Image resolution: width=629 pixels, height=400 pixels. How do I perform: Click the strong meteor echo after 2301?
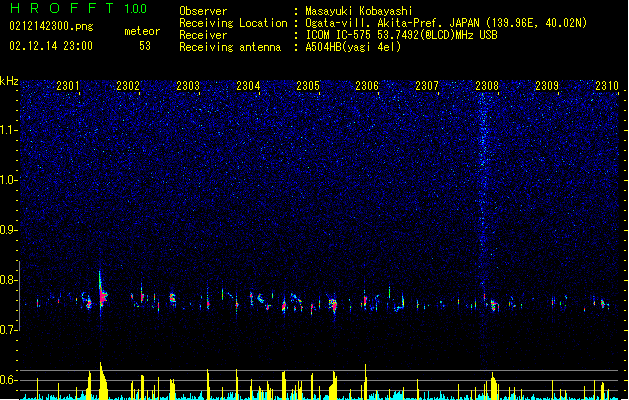tap(102, 295)
